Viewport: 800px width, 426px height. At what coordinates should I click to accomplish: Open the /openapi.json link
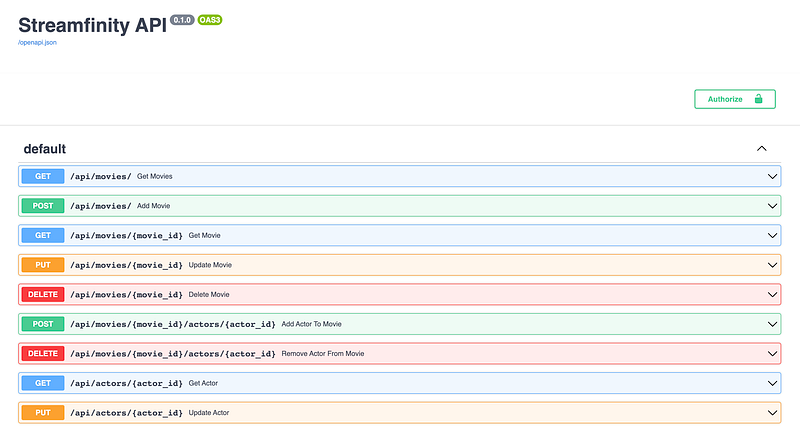37,42
